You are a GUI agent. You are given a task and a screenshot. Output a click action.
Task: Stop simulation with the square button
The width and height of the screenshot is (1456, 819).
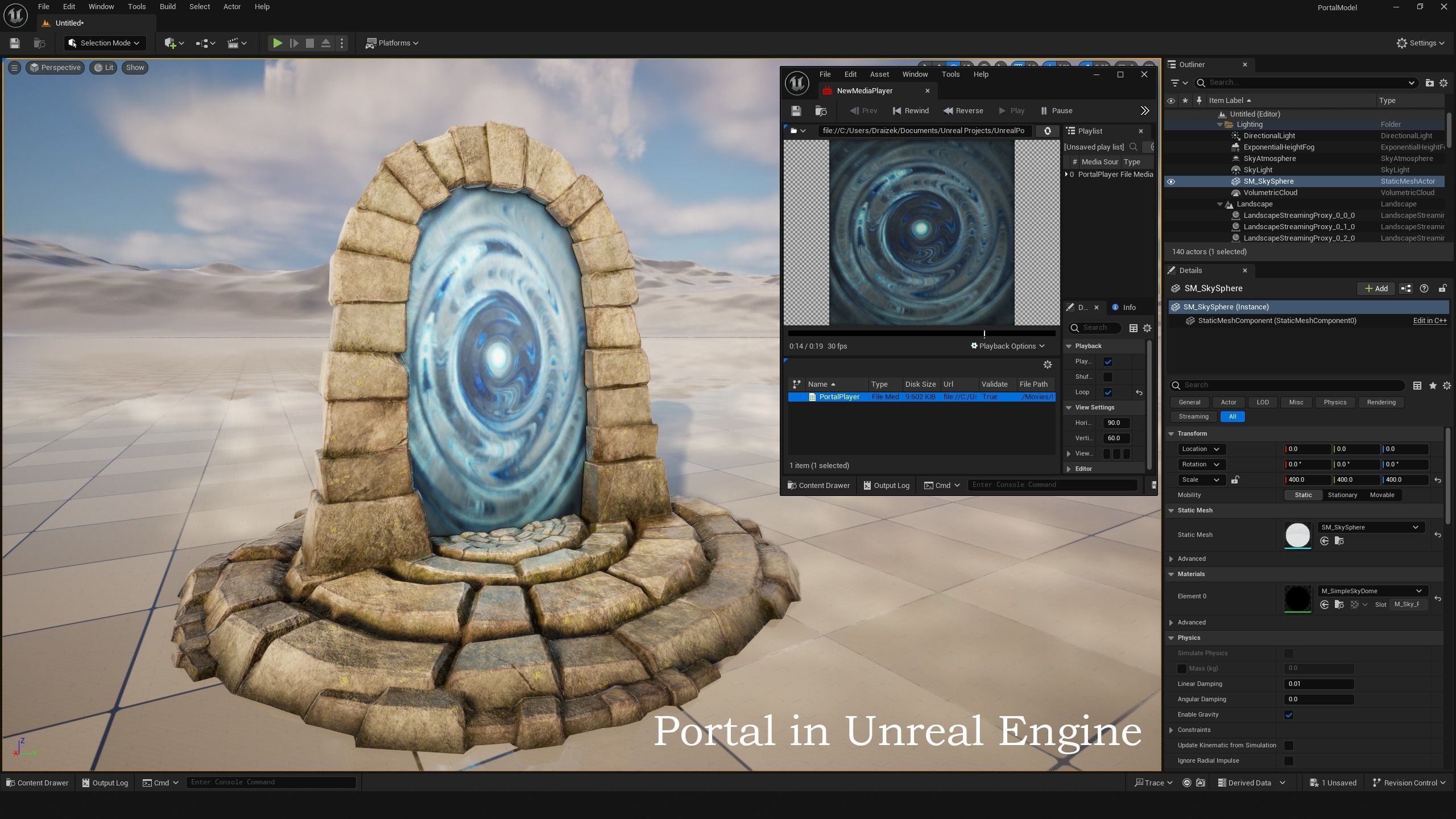pyautogui.click(x=310, y=43)
